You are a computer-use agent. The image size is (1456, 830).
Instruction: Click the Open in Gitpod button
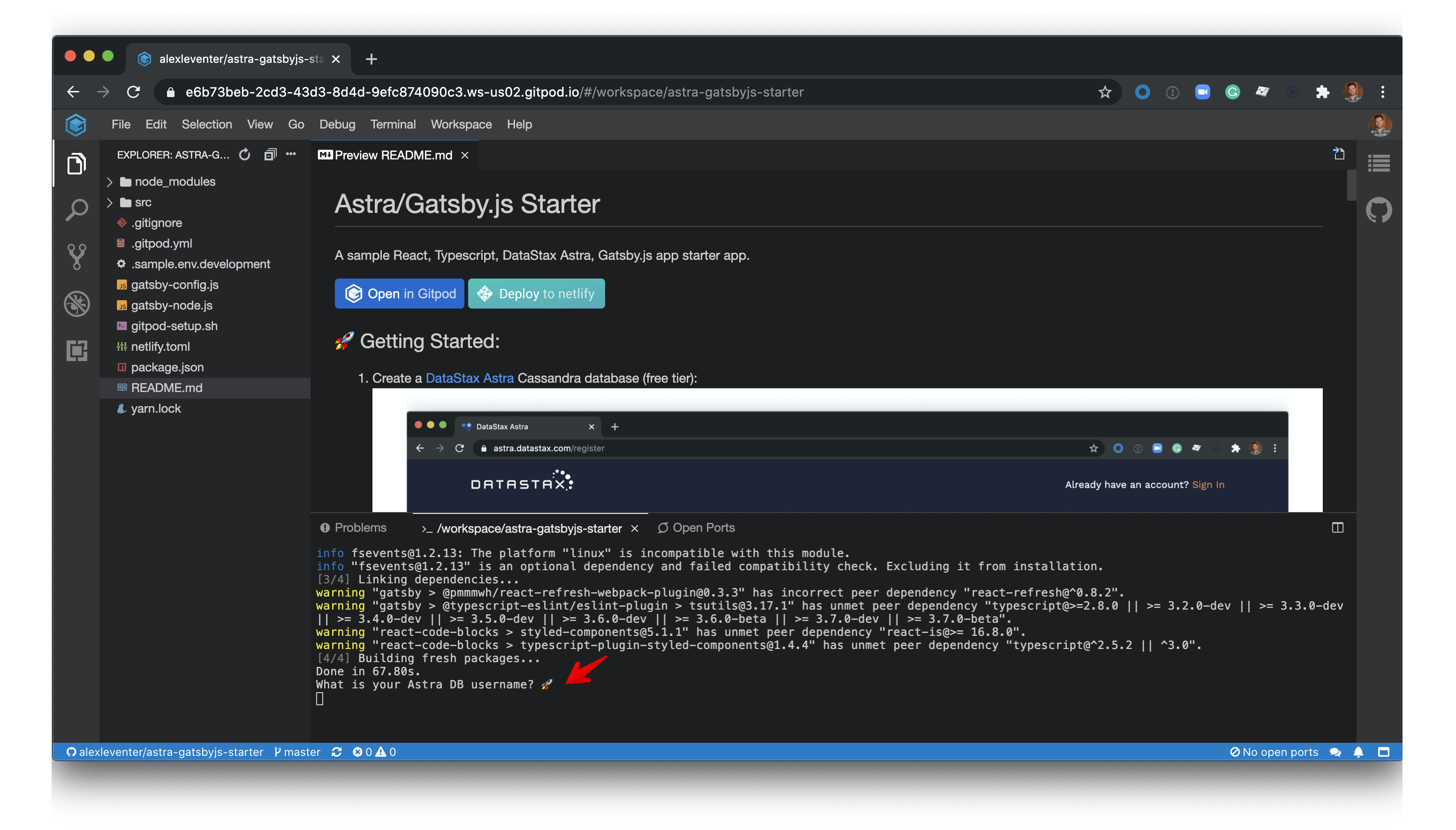400,294
